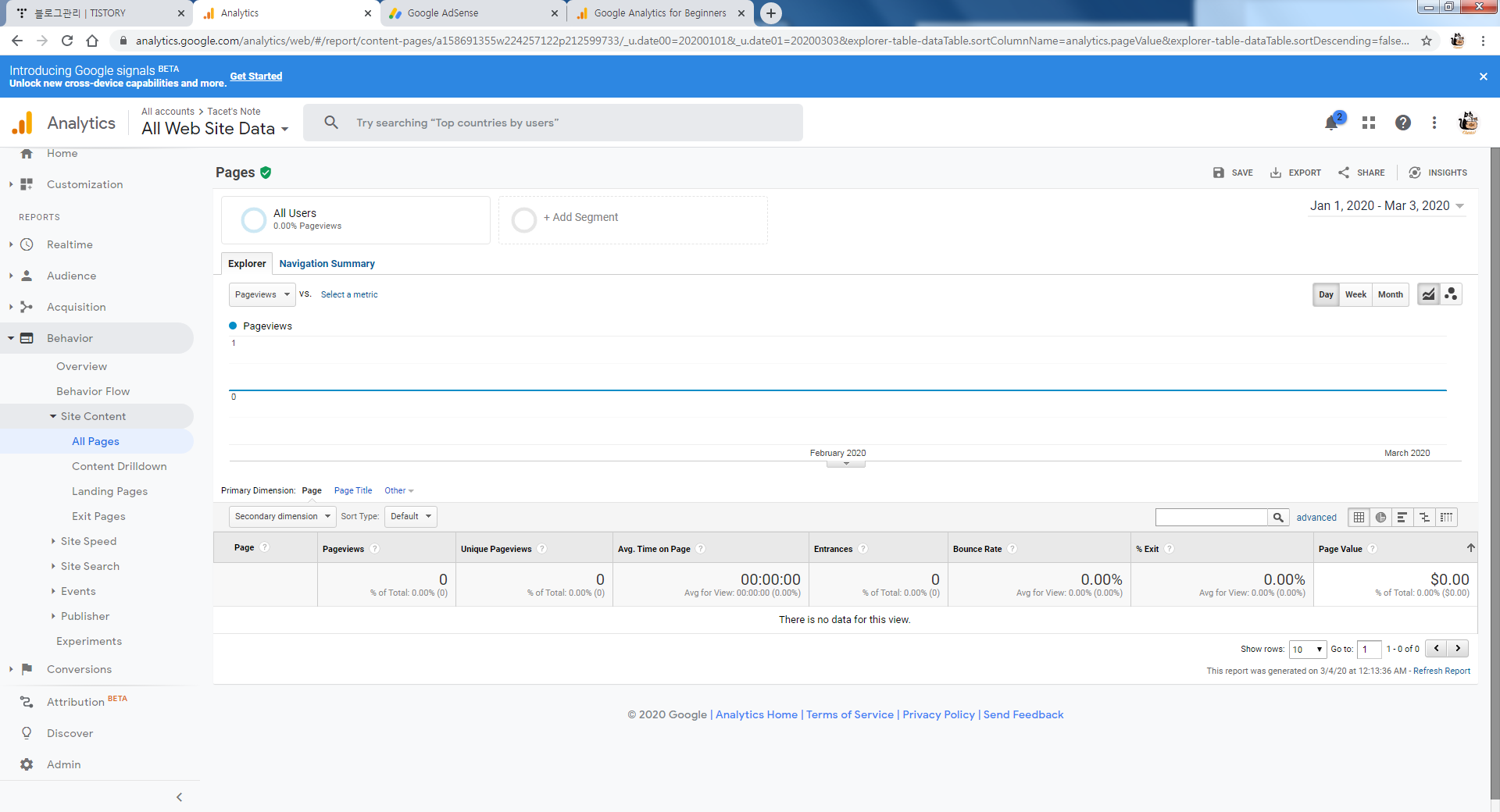Switch to Google Analytics for Beginners tab

click(661, 13)
